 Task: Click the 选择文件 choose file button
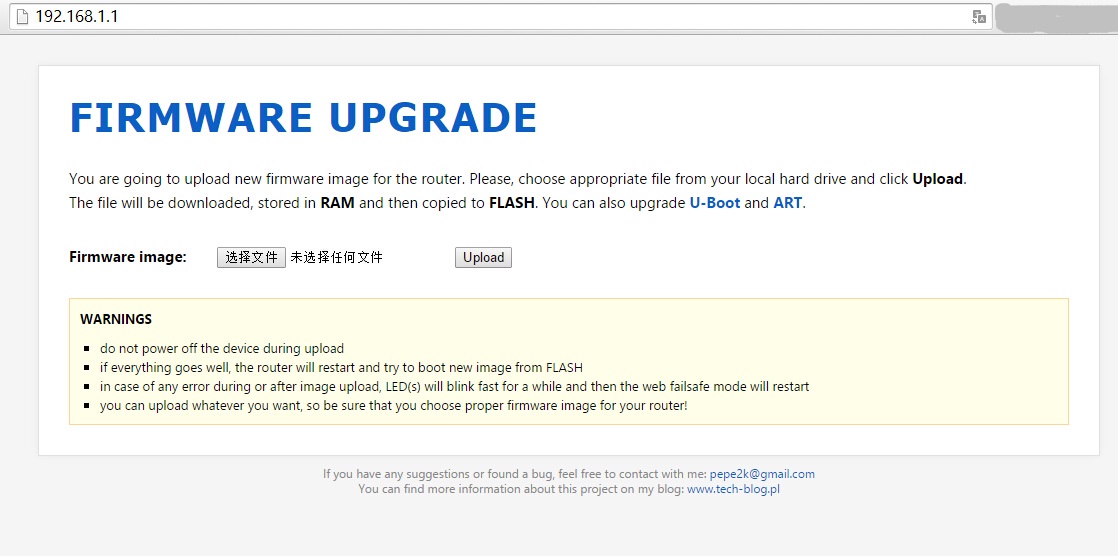tap(251, 257)
